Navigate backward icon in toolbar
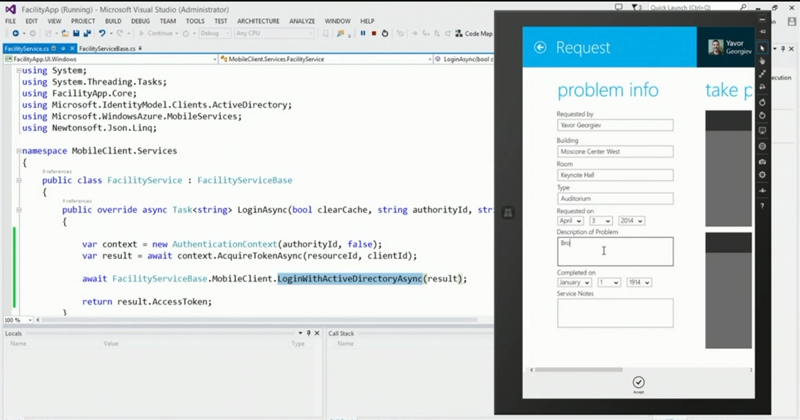This screenshot has height=420, width=800. tap(15, 33)
